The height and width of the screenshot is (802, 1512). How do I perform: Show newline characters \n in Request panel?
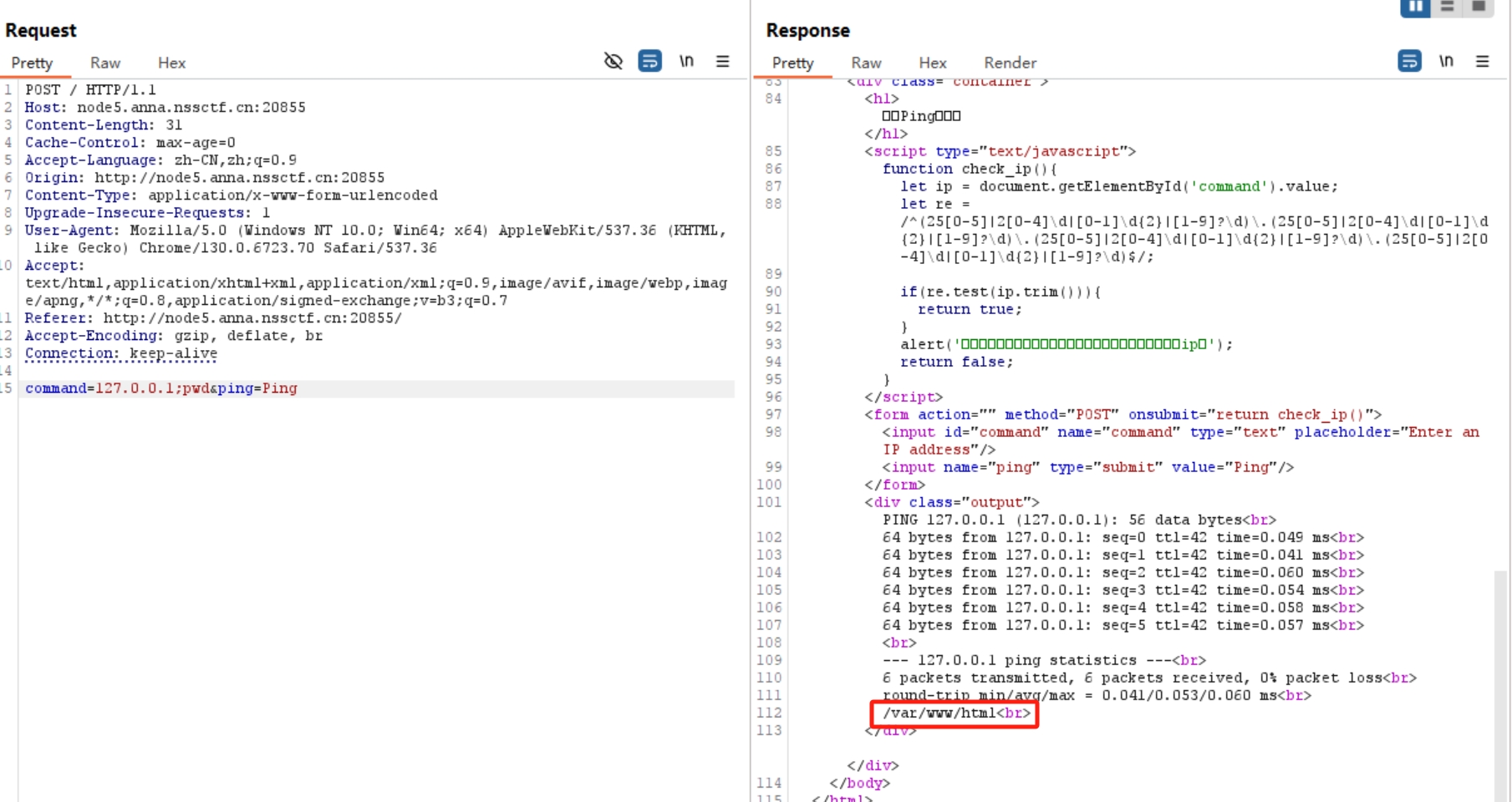point(686,61)
